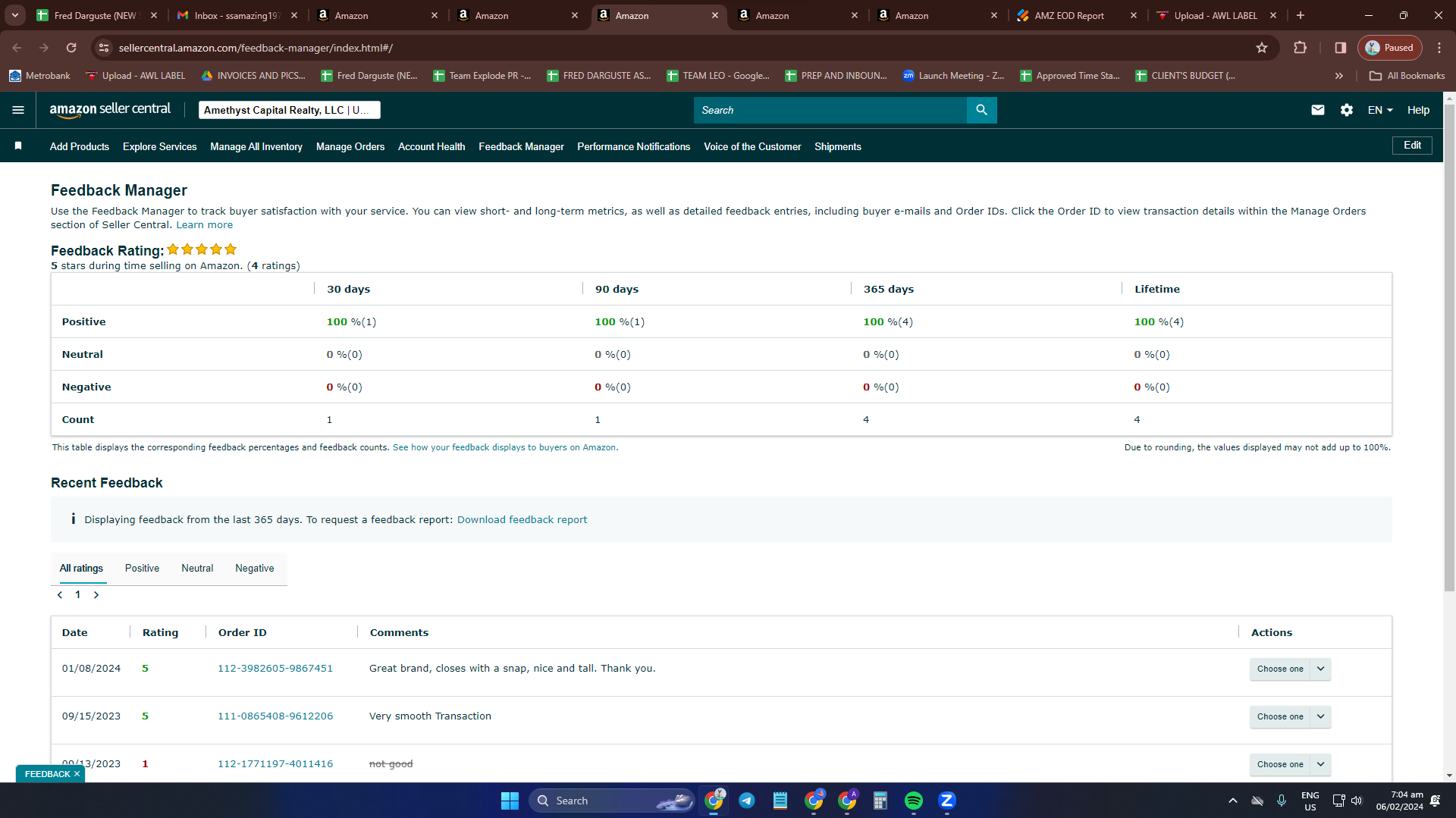Open Explore Services menu item

pyautogui.click(x=159, y=146)
